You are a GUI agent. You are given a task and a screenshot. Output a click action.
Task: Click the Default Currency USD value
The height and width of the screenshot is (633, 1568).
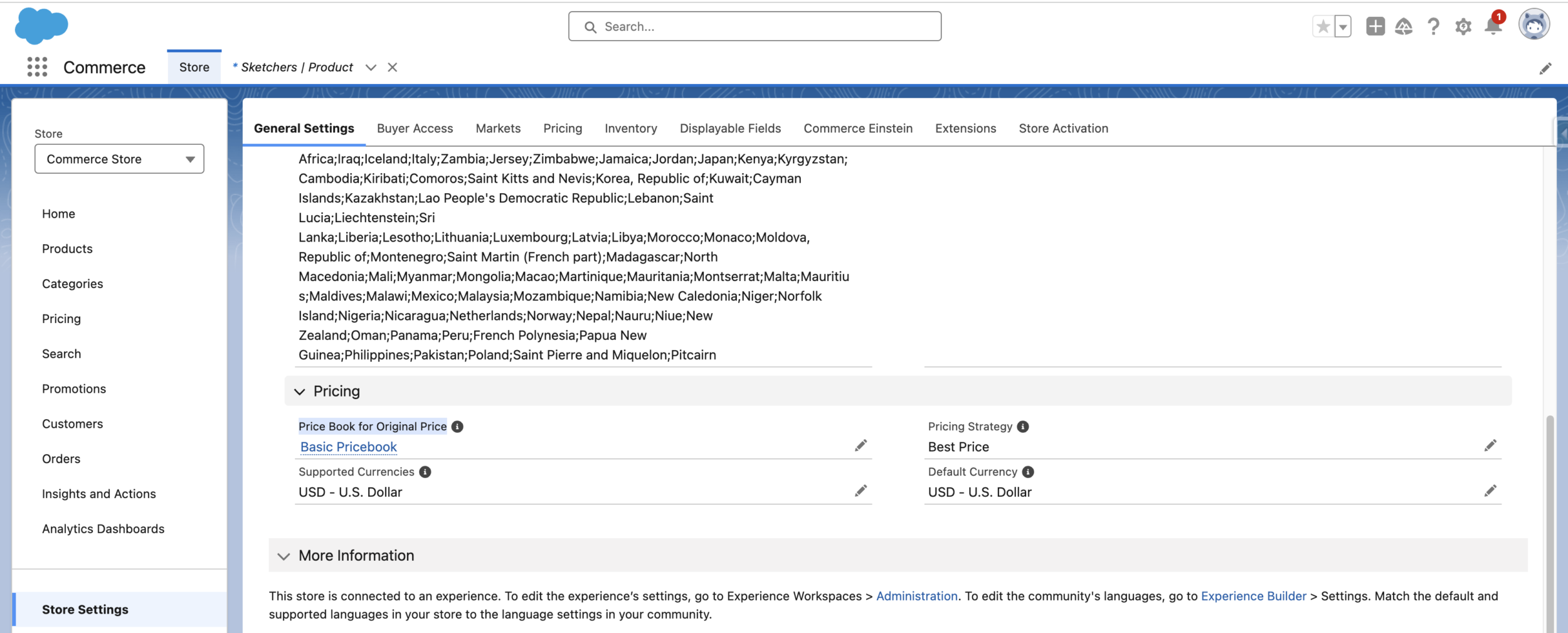980,492
